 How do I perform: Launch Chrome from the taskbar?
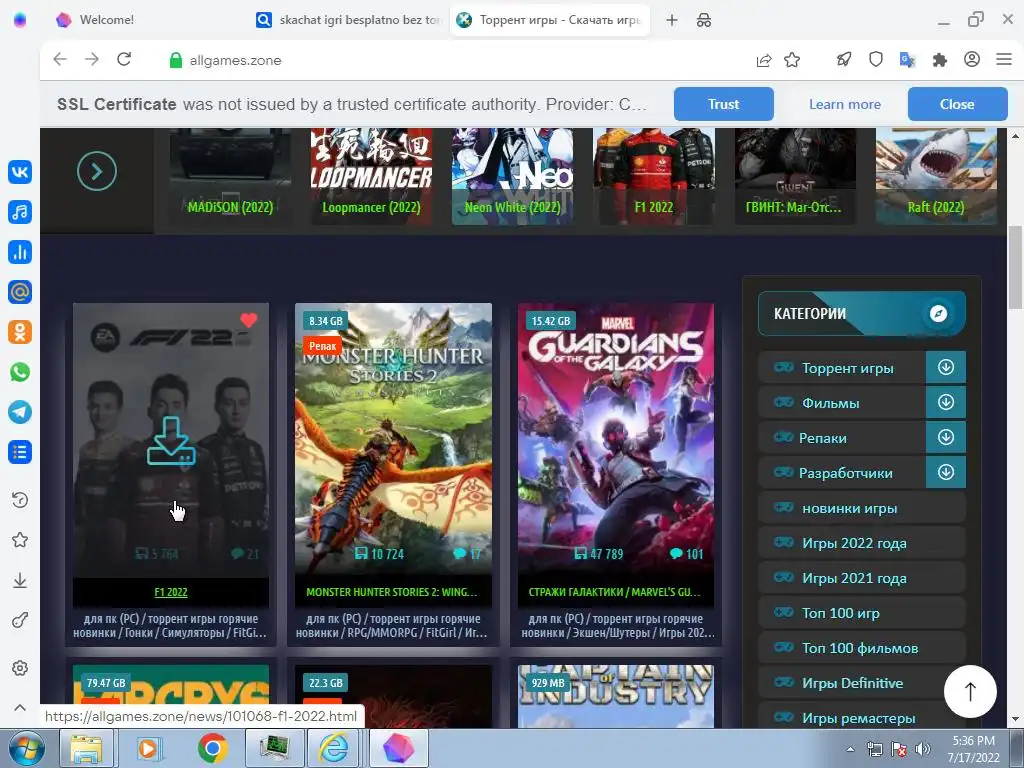(x=212, y=748)
